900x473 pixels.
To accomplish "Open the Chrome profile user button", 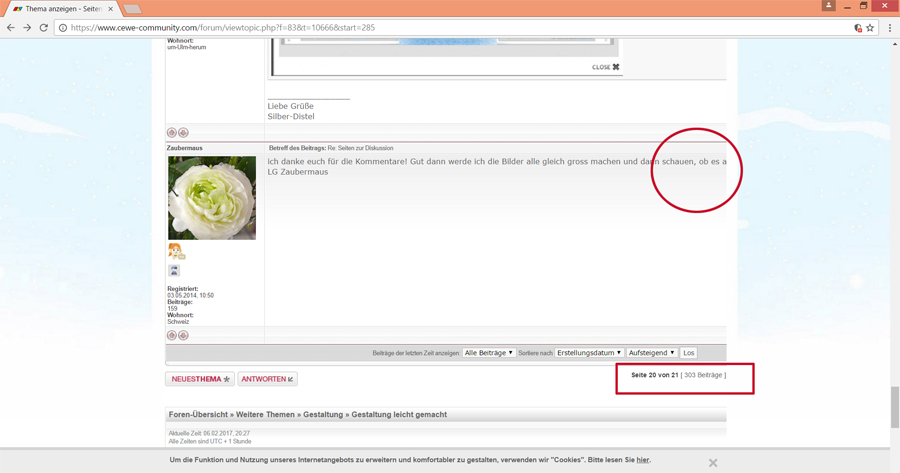I will click(828, 5).
